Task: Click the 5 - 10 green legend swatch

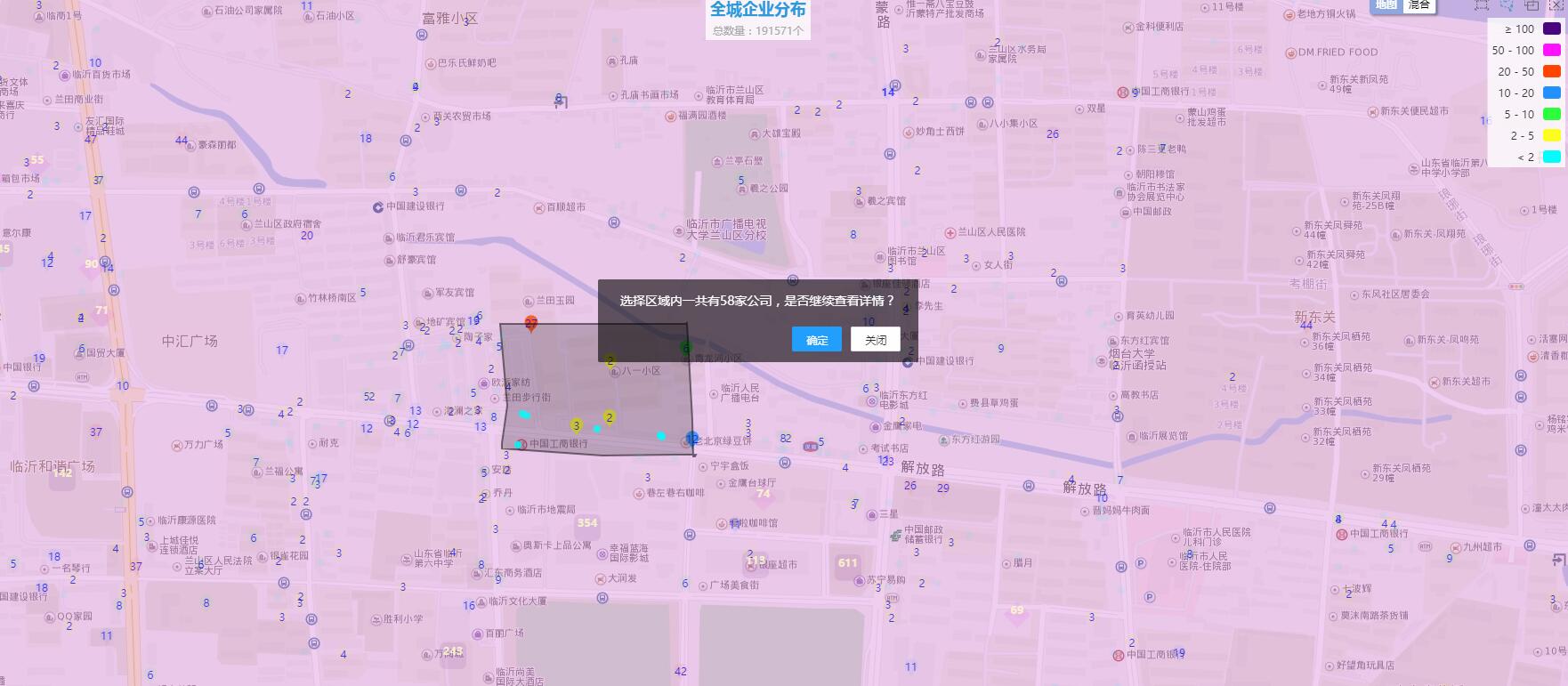Action: (1551, 114)
